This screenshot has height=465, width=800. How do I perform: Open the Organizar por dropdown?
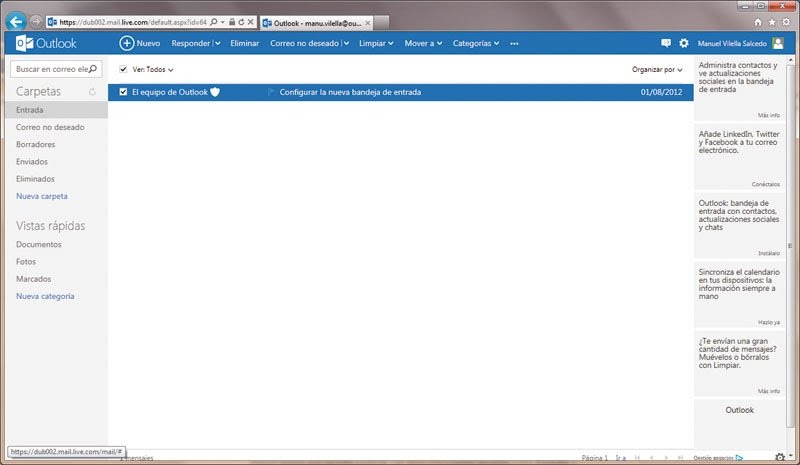657,69
